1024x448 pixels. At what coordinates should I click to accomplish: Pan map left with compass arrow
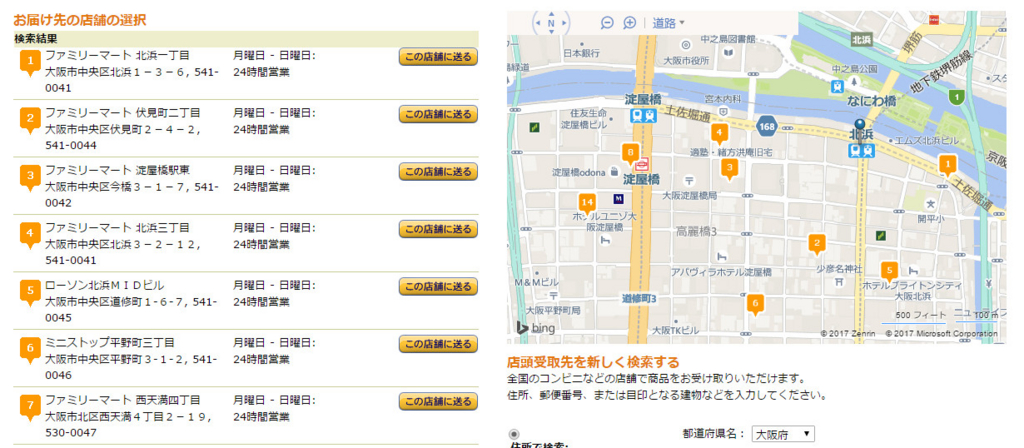pos(539,24)
